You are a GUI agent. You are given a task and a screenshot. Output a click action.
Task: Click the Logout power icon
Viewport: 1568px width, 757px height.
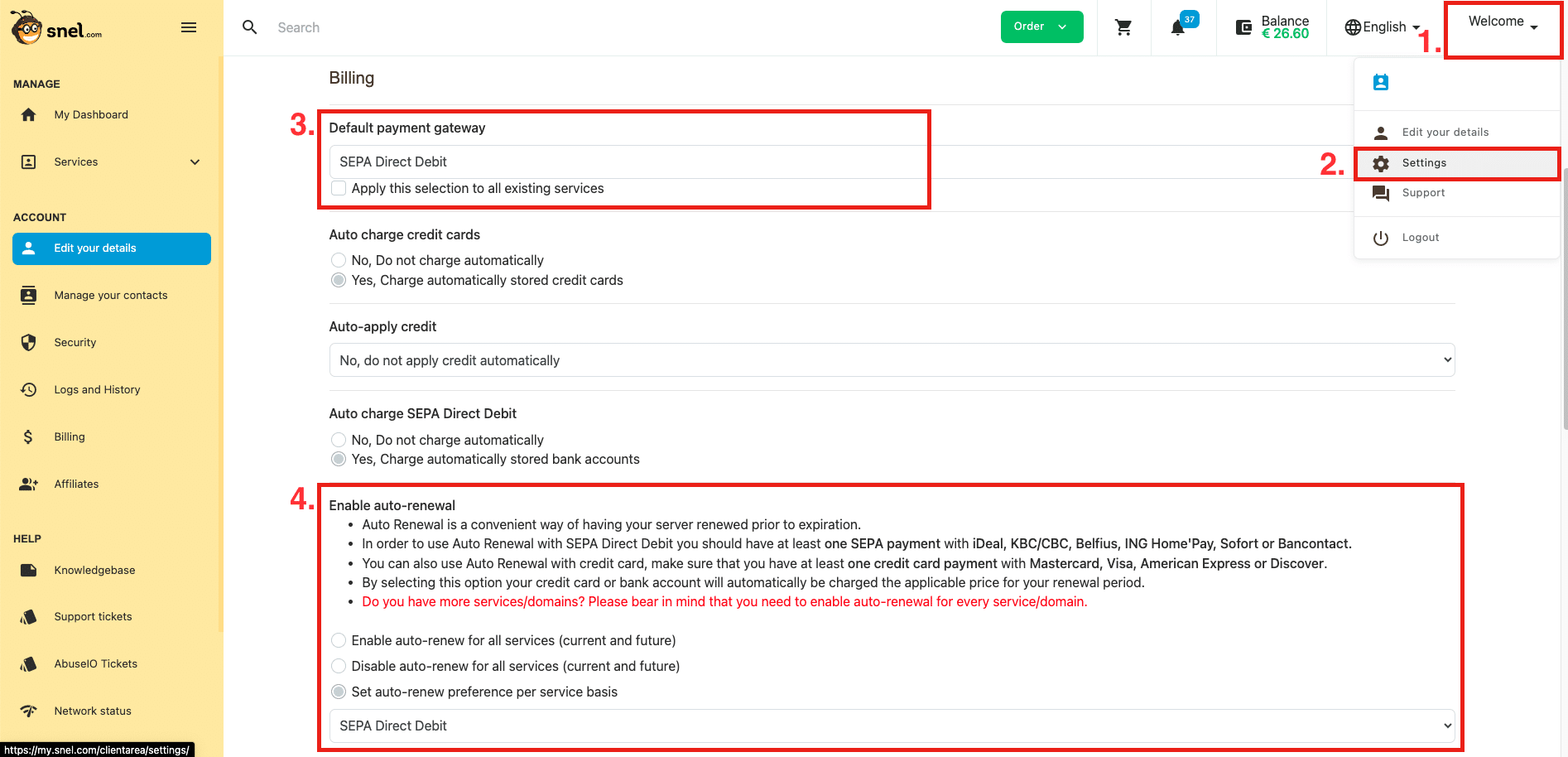coord(1381,238)
